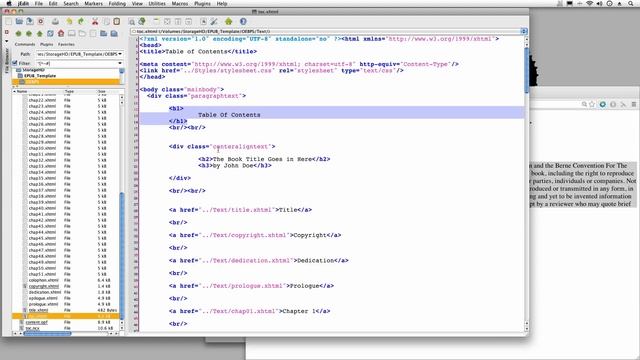The height and width of the screenshot is (360, 640).
Task: Click the Wi-Fi icon in macOS menu bar
Action: coord(589,3)
